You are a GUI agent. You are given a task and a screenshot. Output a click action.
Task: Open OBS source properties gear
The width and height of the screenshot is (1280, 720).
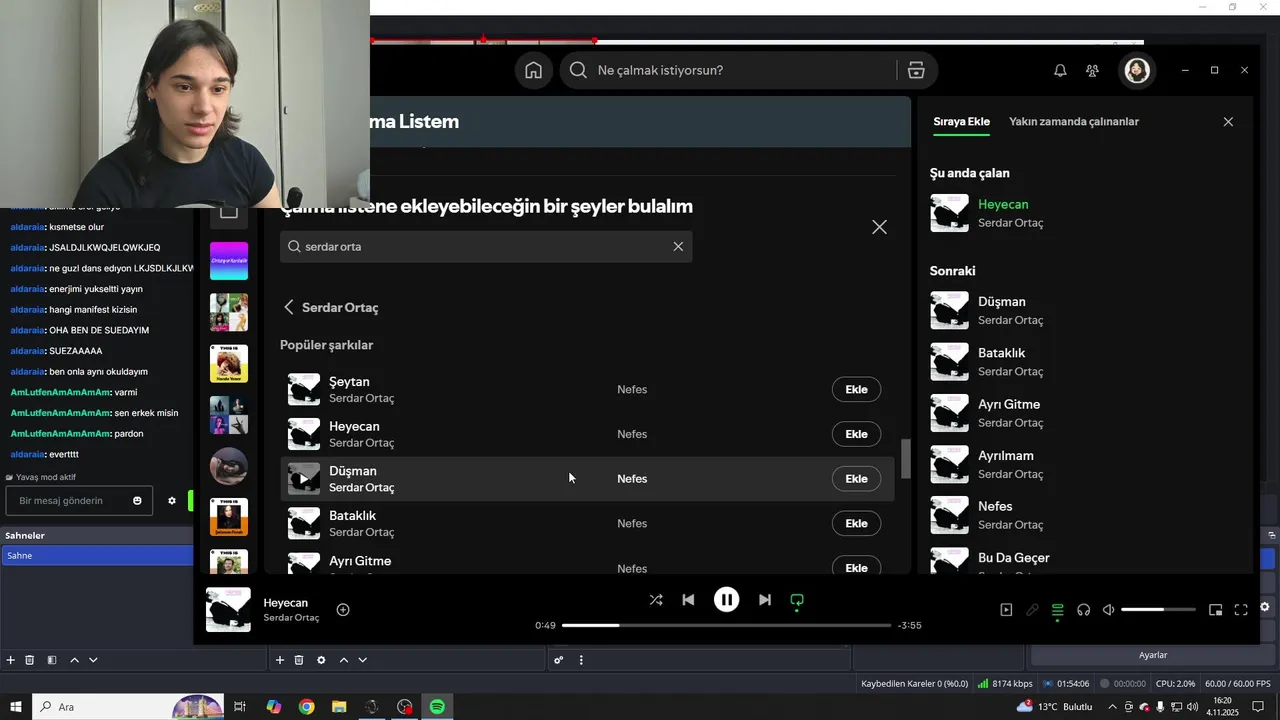click(x=321, y=660)
